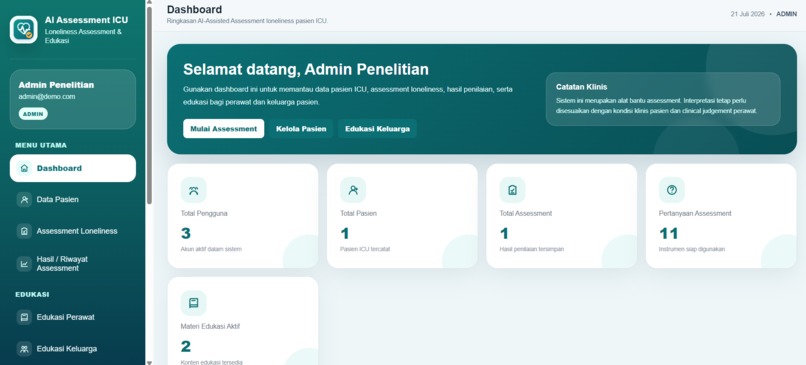
Task: Click the Total Assessment value 1
Action: click(504, 233)
